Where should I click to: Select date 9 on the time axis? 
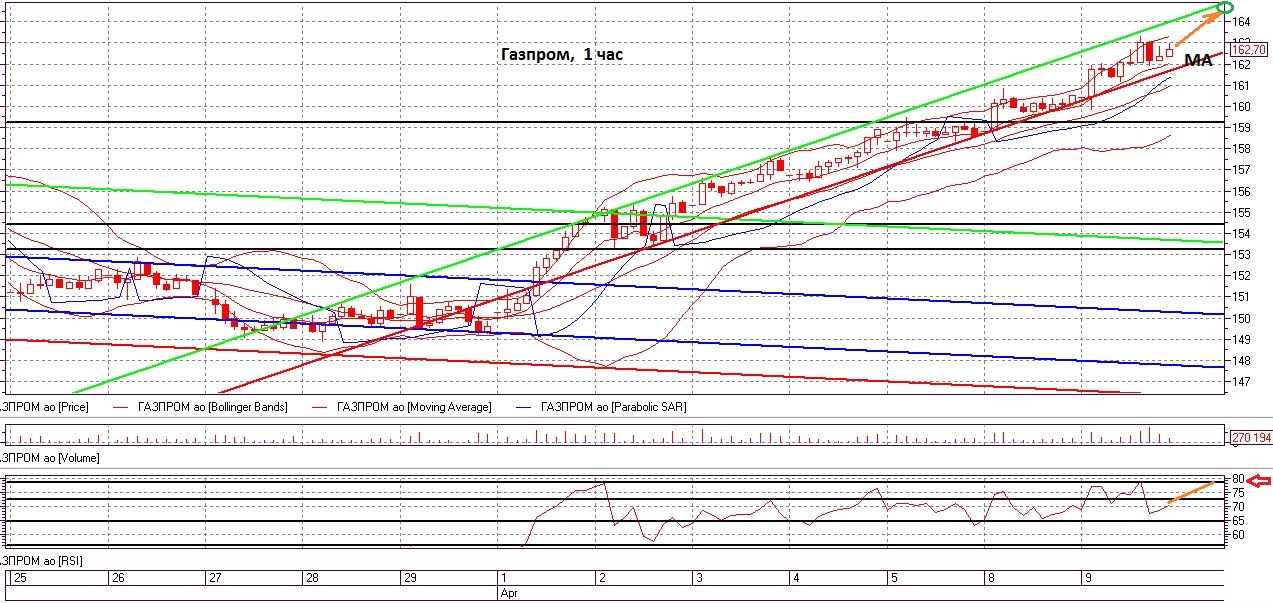click(1088, 578)
